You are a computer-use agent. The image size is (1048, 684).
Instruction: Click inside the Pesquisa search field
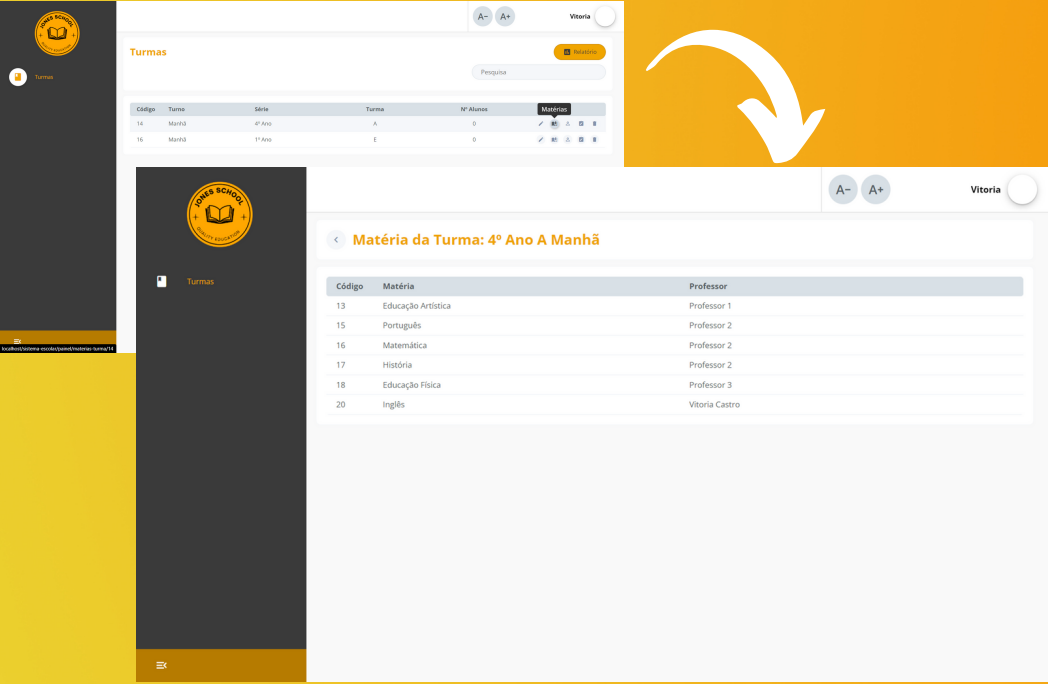pyautogui.click(x=538, y=72)
